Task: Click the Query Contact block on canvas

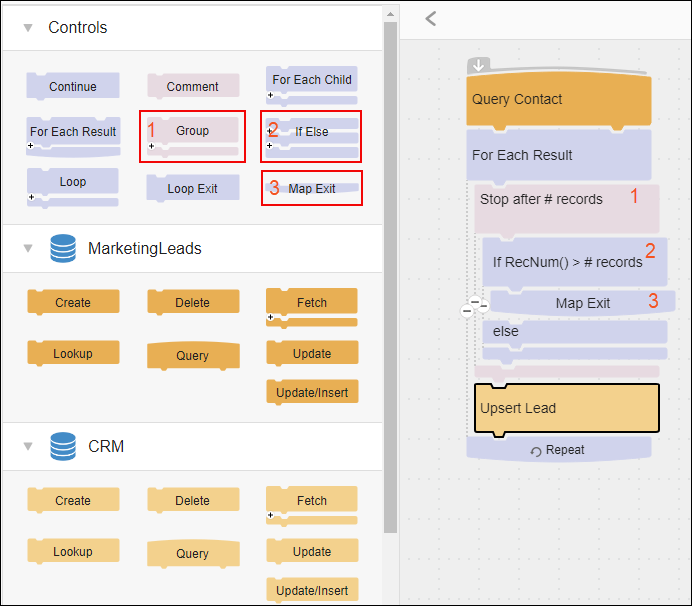Action: click(559, 99)
